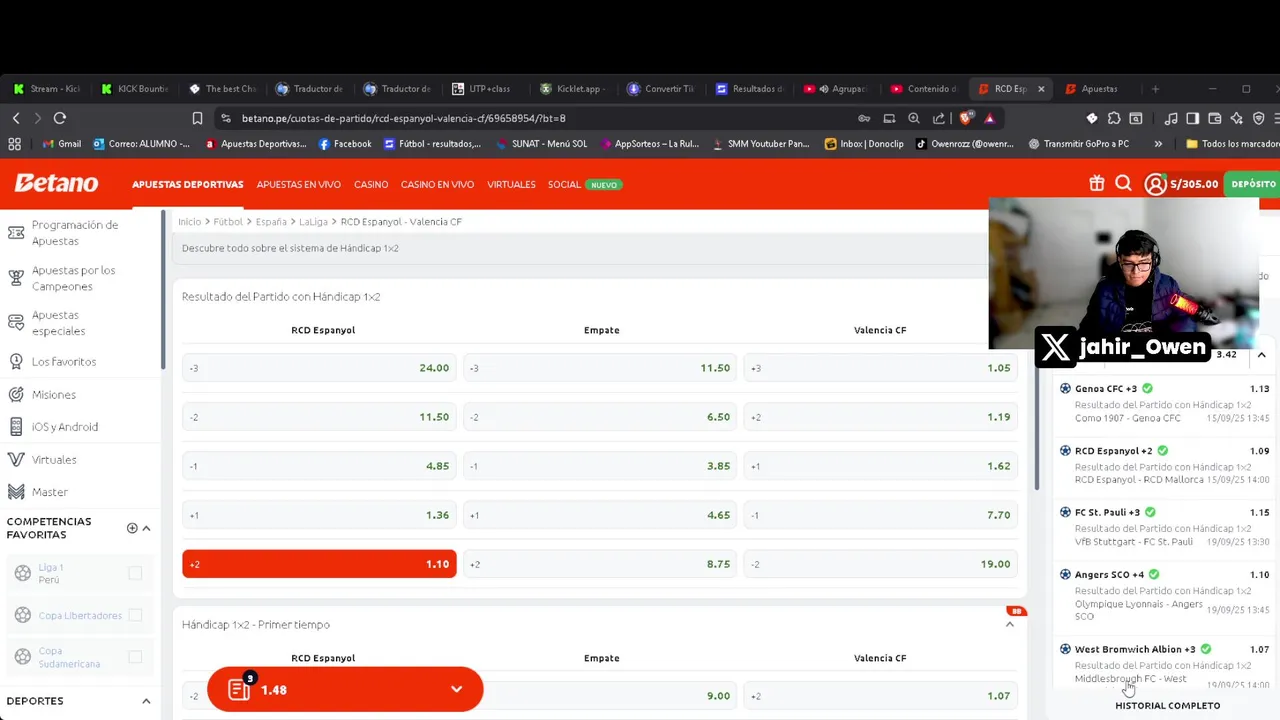Open the Betano search magnifier
Screen dimensions: 1280x720
(x=1123, y=184)
